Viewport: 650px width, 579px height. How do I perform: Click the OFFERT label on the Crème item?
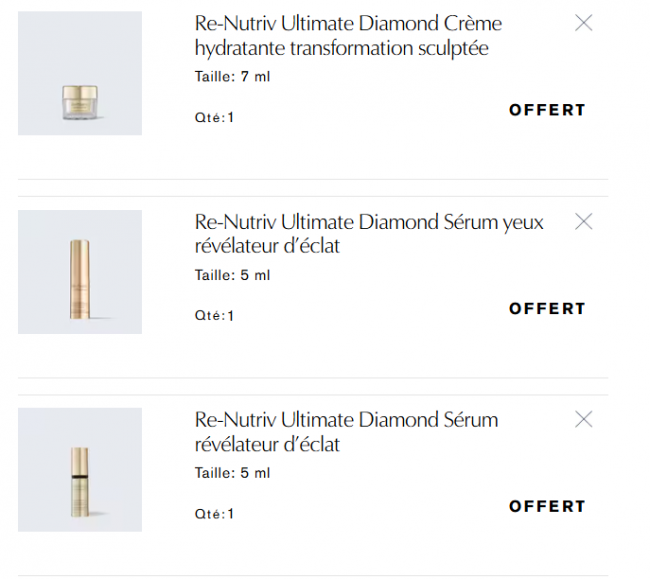pos(547,110)
